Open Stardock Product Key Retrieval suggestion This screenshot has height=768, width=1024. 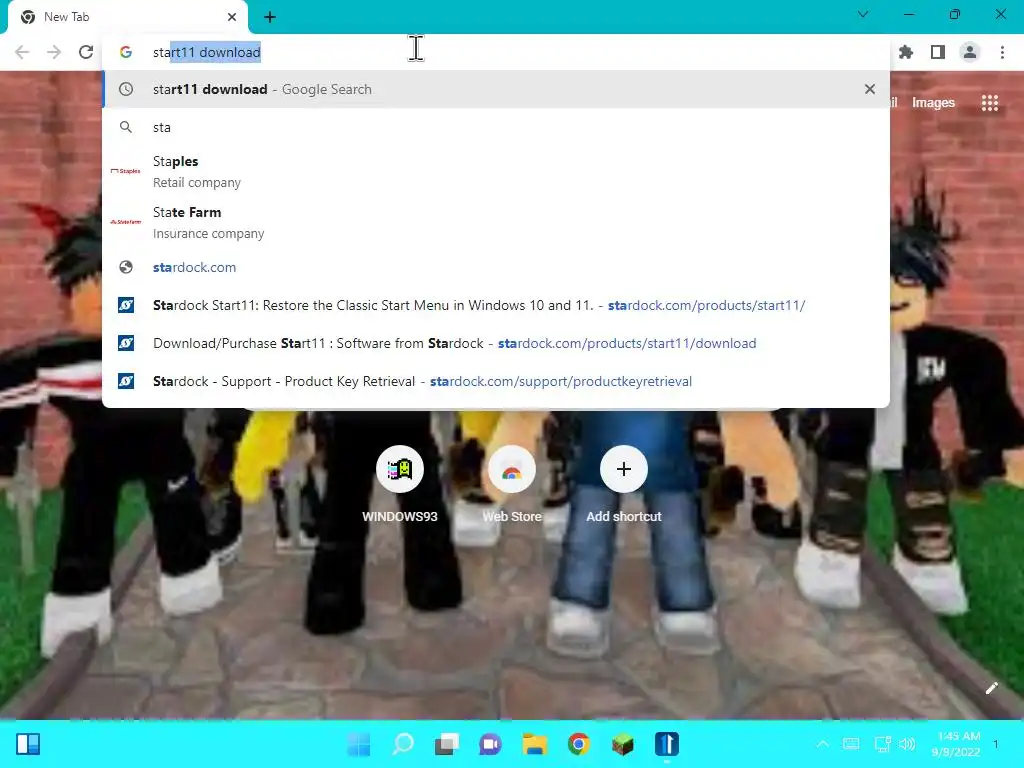[x=496, y=381]
